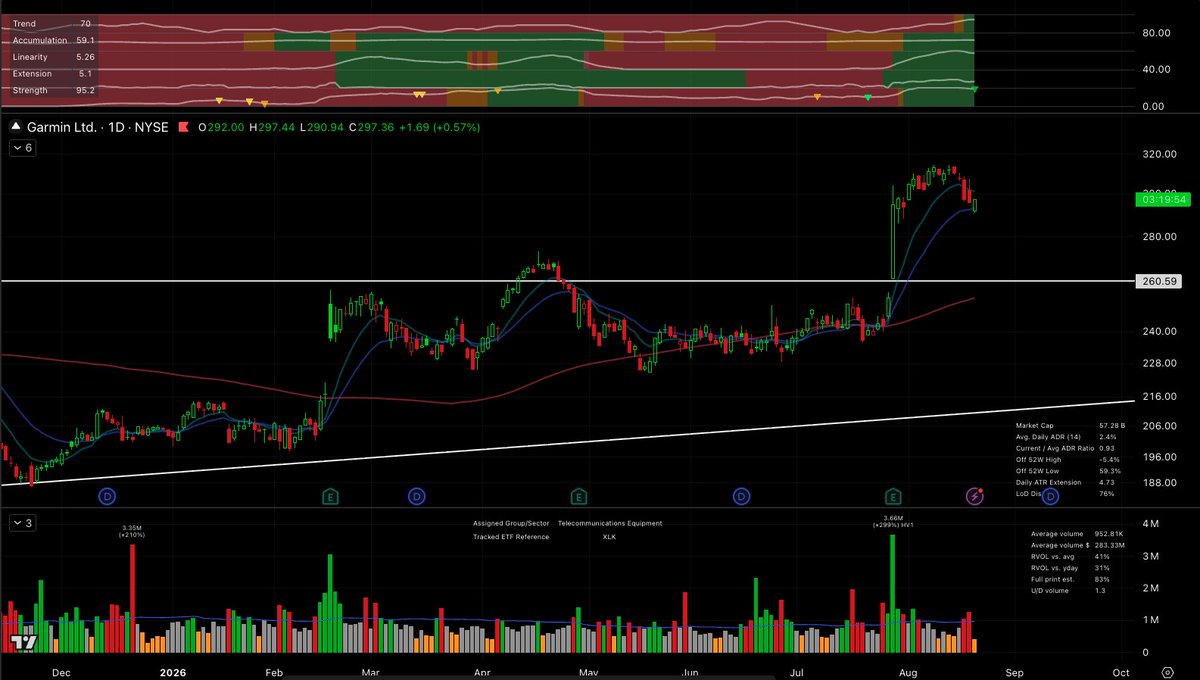Screen dimensions: 1200x680
Task: Select the 260.59 horizontal line price label
Action: 1160,282
